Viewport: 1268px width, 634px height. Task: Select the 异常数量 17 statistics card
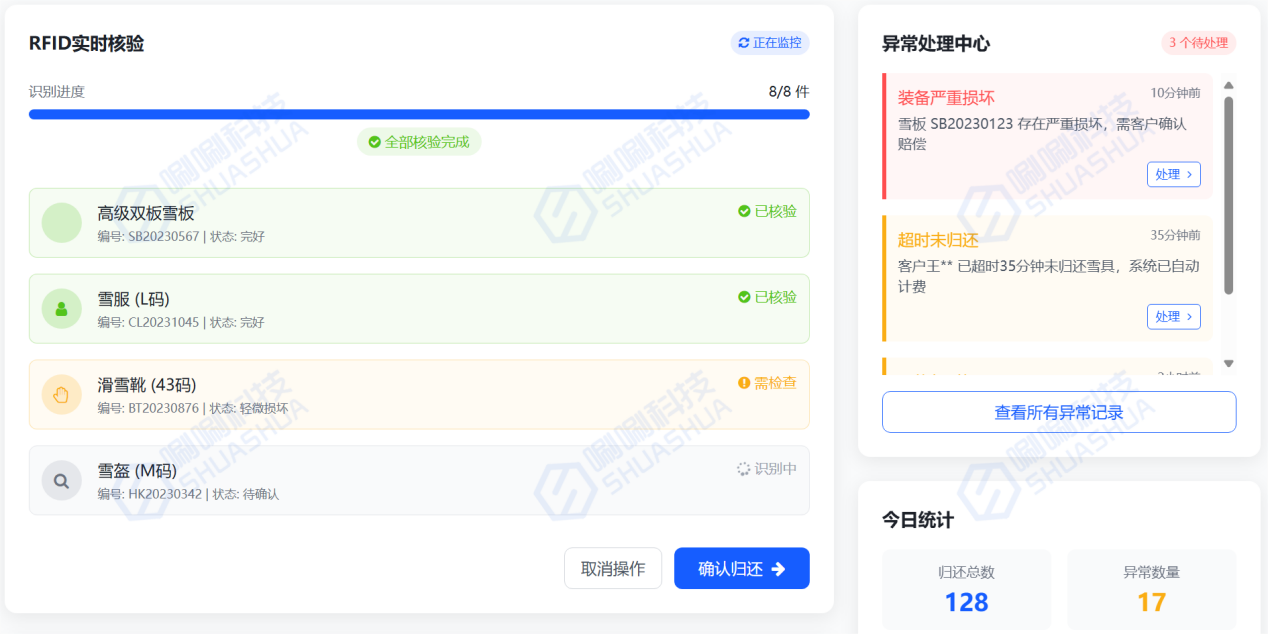pos(1151,590)
